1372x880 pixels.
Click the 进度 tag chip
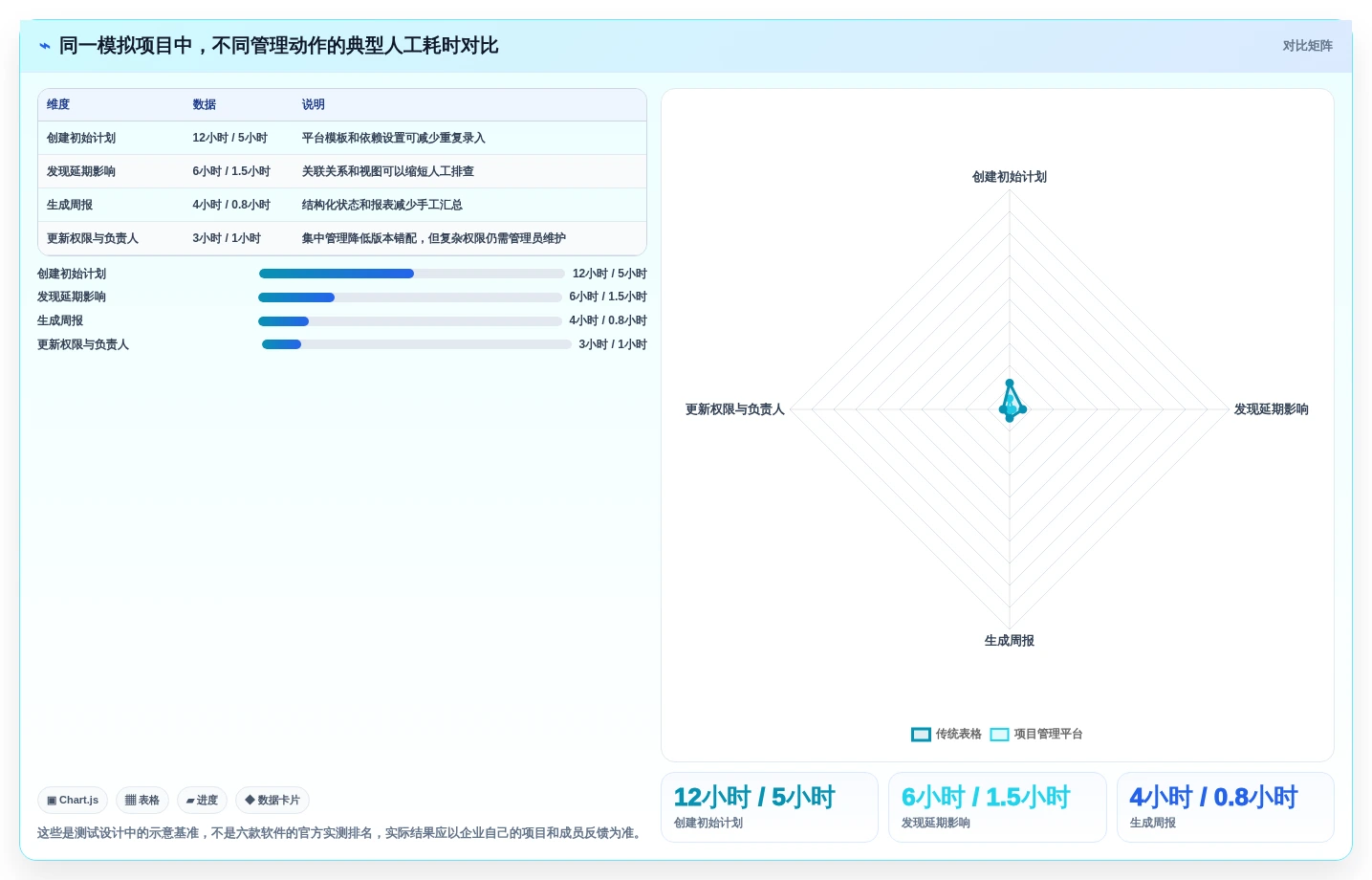click(202, 800)
